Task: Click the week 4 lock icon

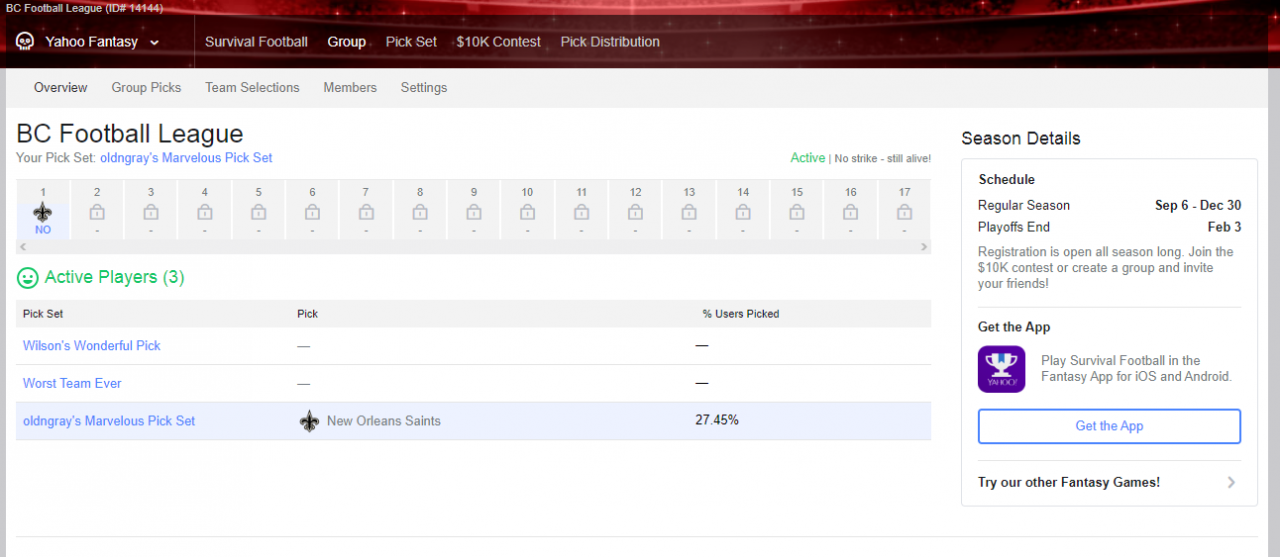Action: click(x=205, y=212)
